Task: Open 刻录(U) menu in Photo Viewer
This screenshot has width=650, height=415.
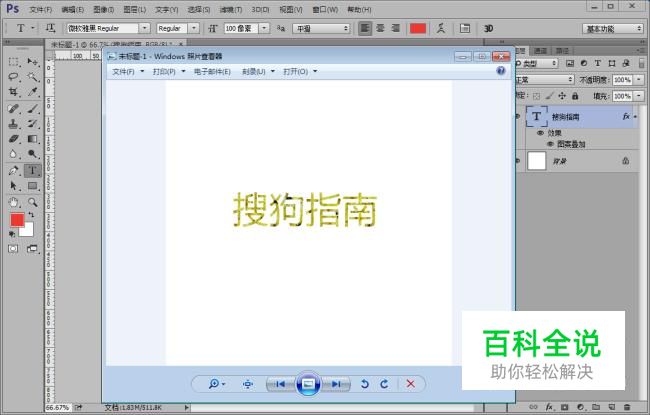Action: click(258, 71)
